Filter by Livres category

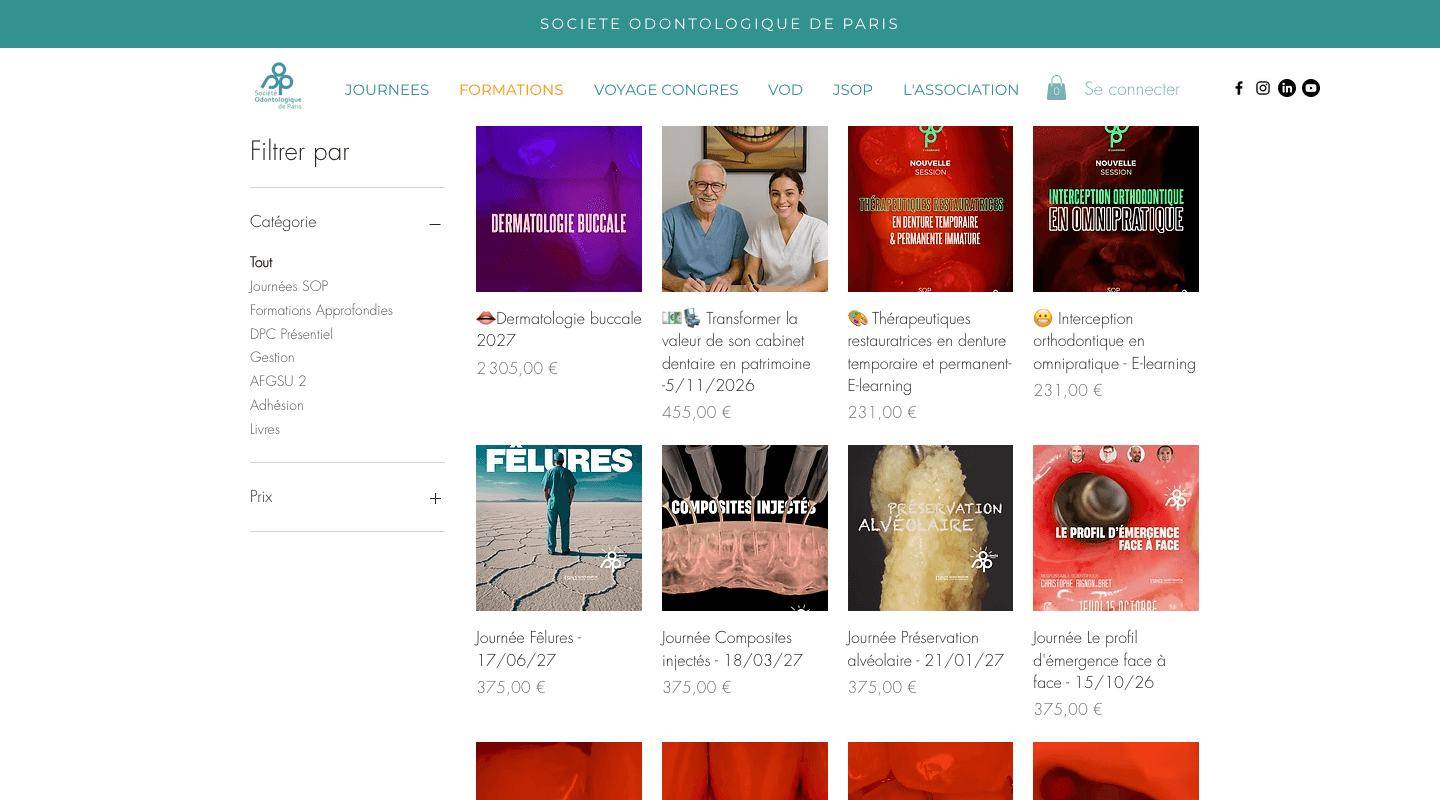click(x=265, y=429)
